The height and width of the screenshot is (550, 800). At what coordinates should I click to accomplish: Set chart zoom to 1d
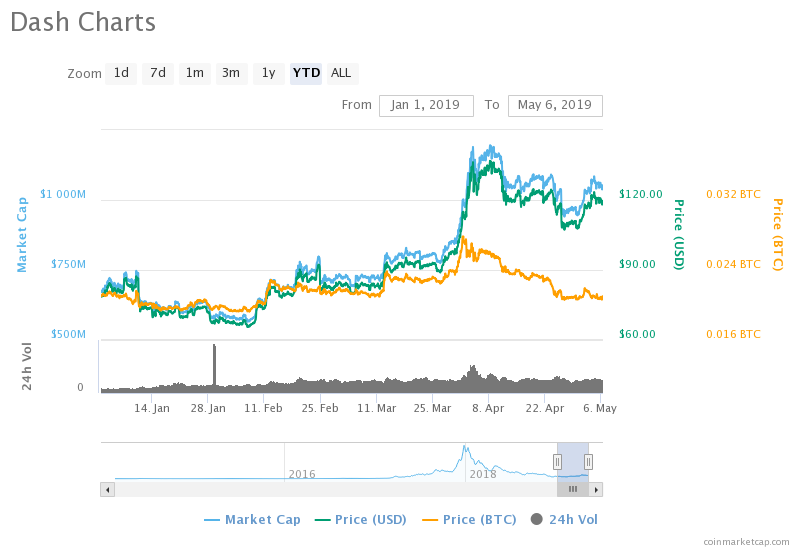(x=121, y=73)
